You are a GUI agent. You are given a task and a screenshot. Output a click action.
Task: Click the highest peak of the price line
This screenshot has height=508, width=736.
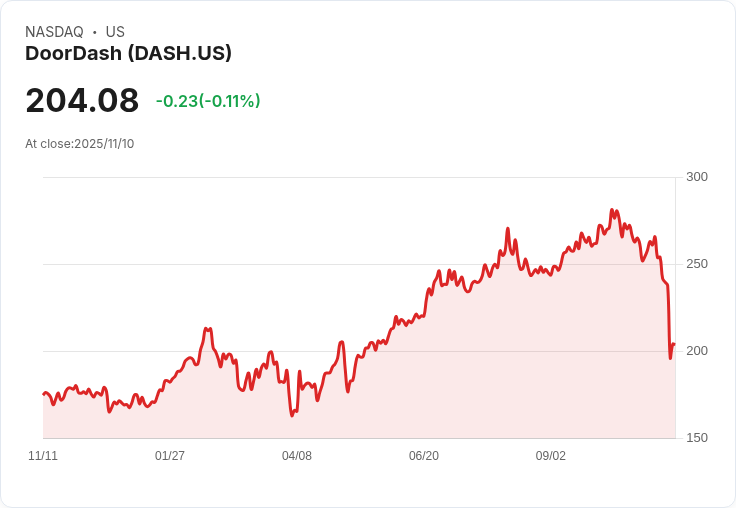click(612, 210)
